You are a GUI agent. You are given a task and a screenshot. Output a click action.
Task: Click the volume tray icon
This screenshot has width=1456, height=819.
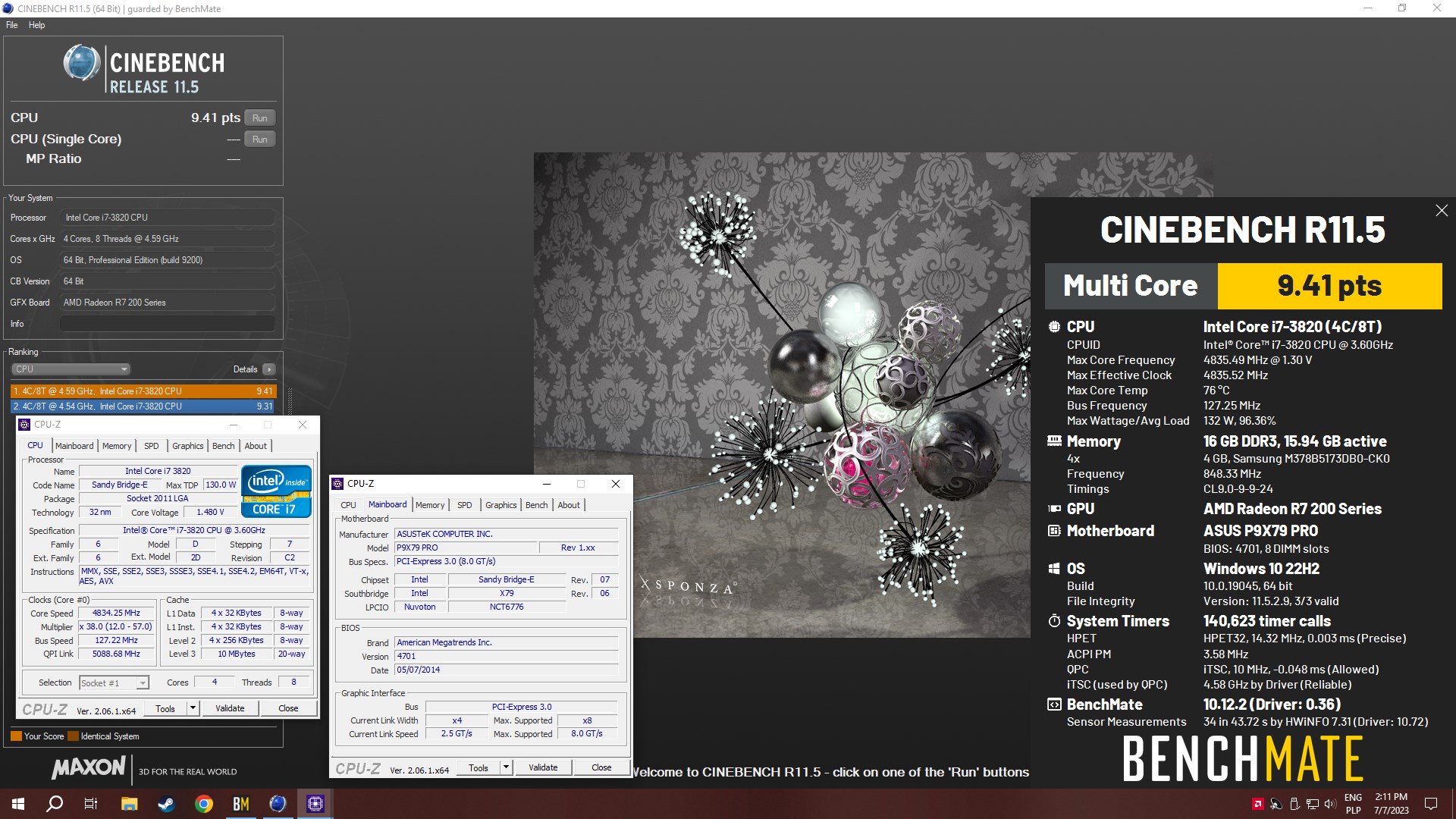coord(1331,804)
